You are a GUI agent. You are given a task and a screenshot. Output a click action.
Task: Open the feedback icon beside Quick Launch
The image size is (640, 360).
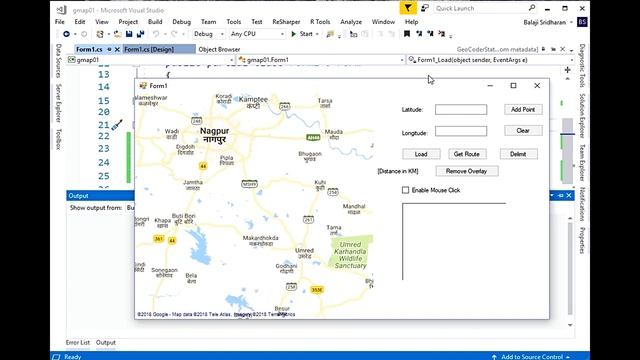tap(425, 8)
